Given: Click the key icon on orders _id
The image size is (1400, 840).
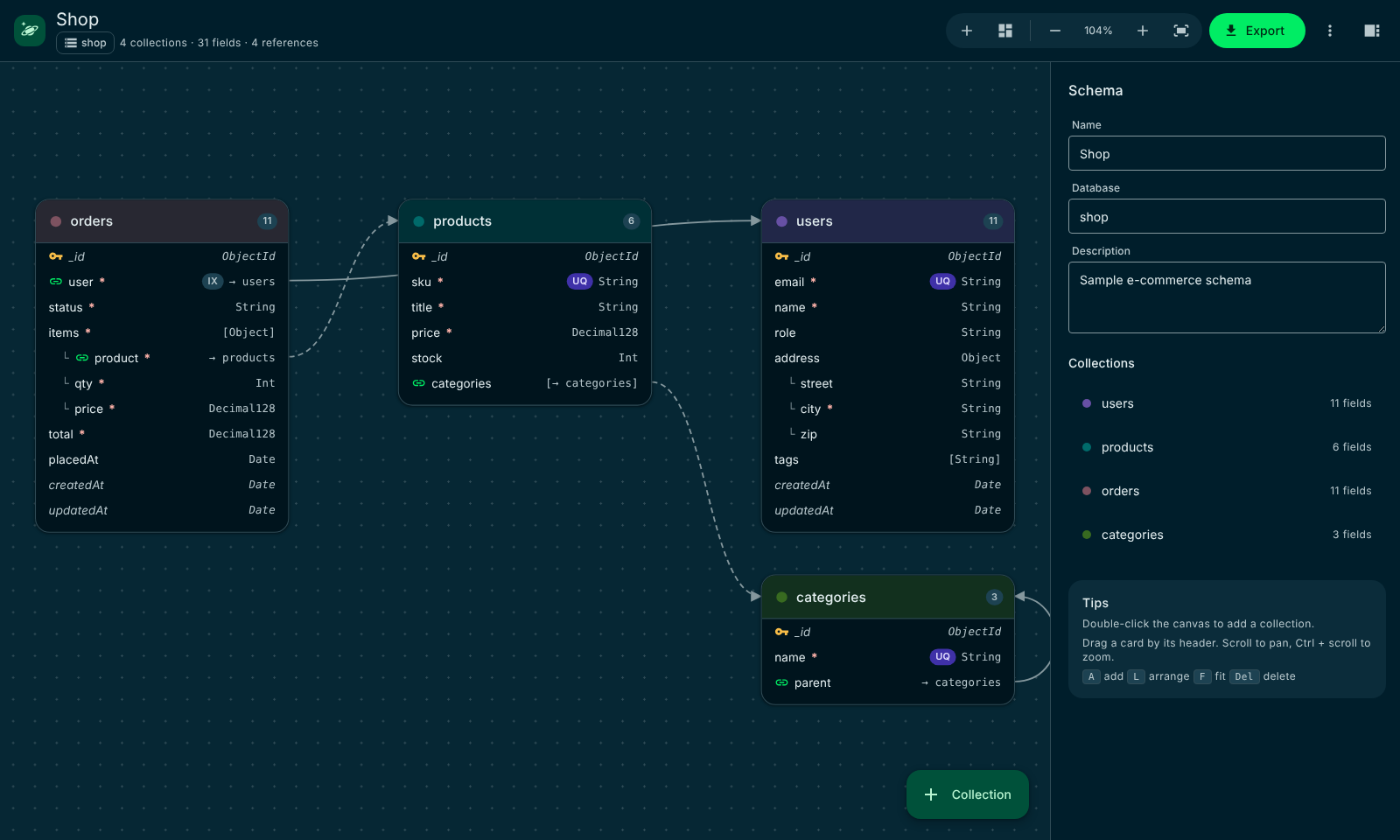Looking at the screenshot, I should pos(56,256).
